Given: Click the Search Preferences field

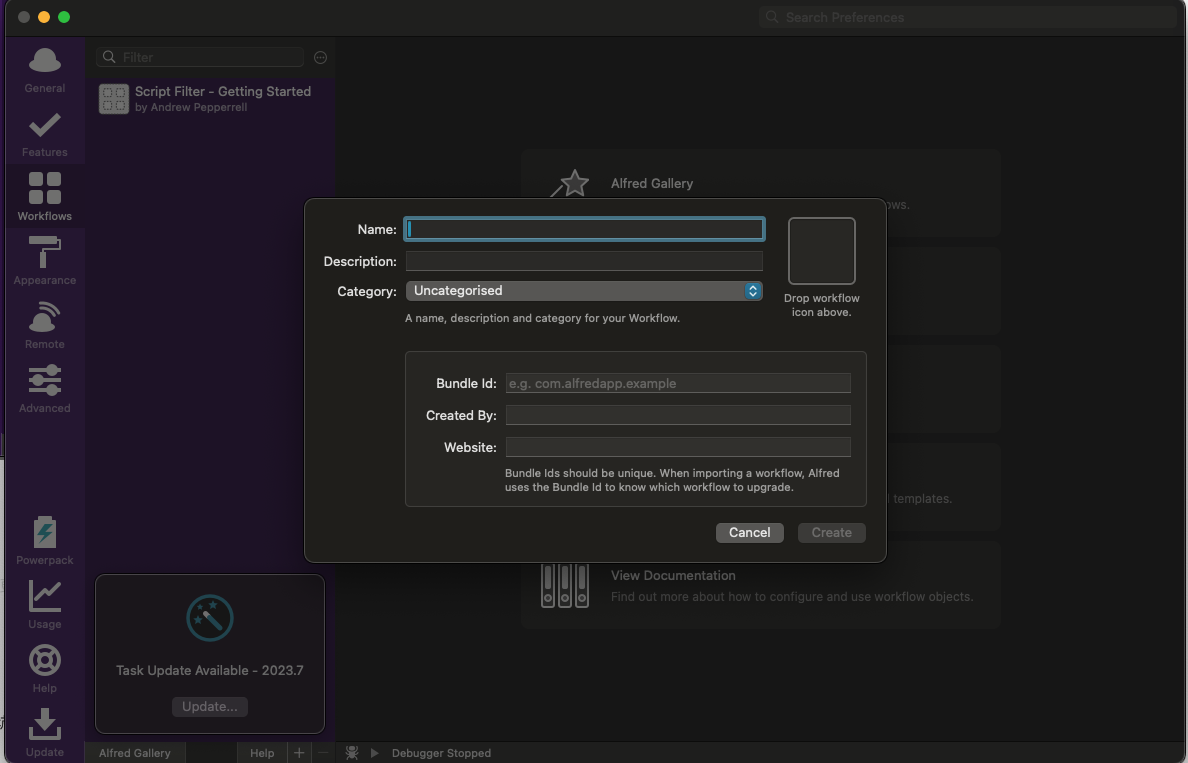Looking at the screenshot, I should click(967, 17).
